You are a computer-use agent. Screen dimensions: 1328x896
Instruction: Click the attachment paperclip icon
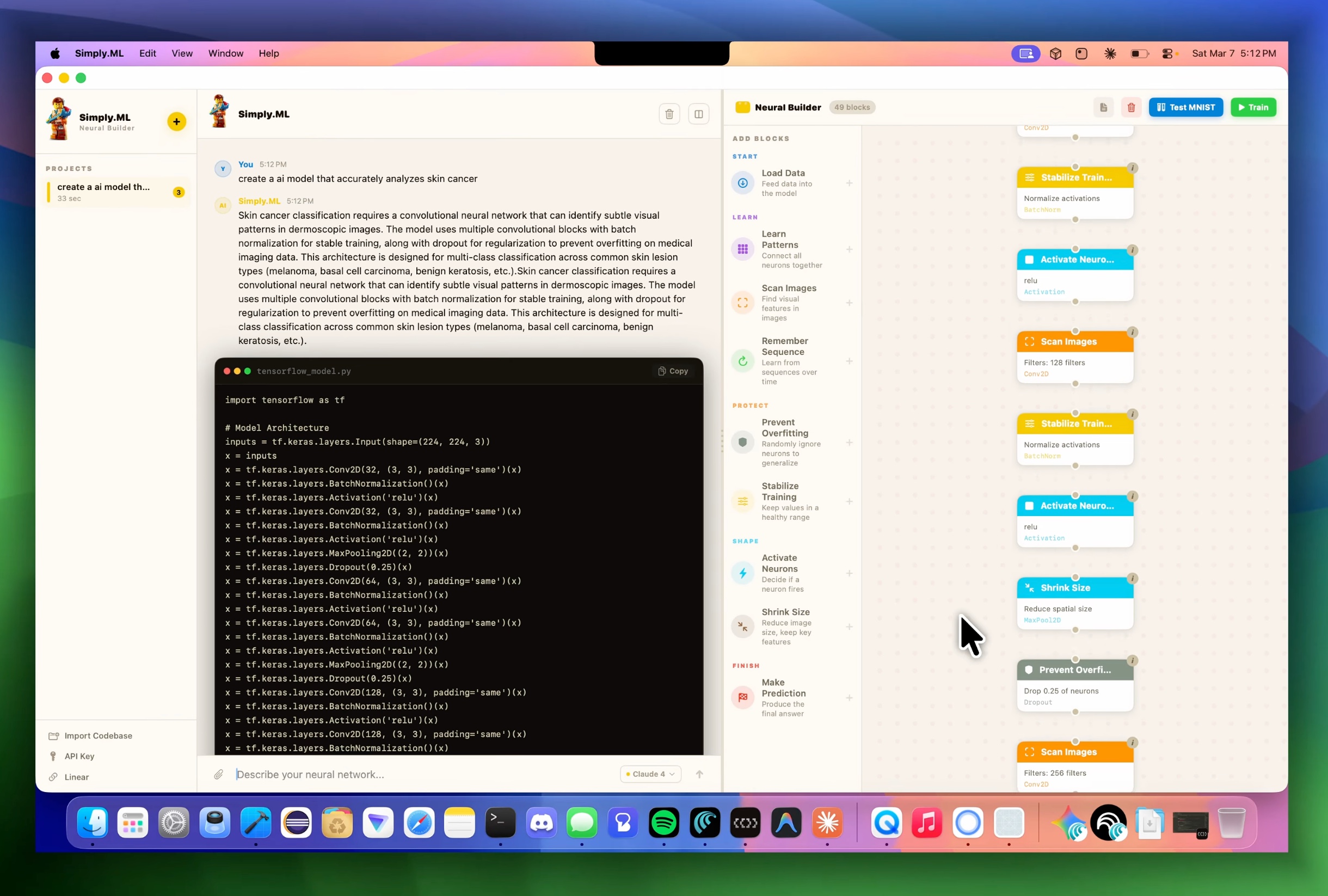pyautogui.click(x=218, y=774)
